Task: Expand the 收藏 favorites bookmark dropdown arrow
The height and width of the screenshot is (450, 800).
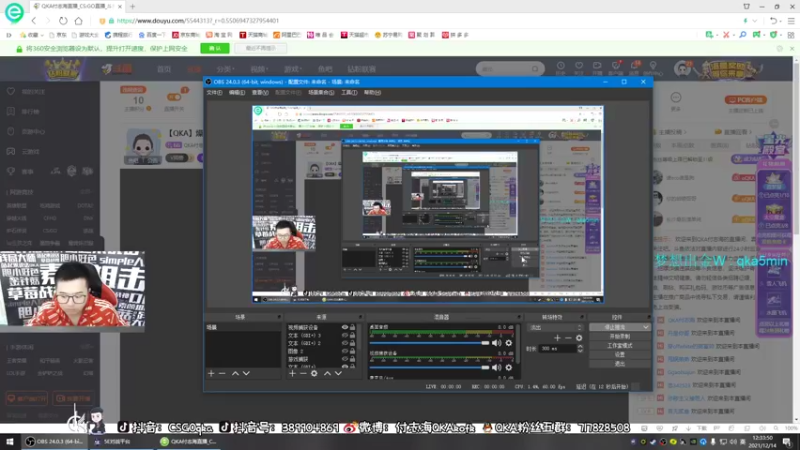Action: pos(42,35)
